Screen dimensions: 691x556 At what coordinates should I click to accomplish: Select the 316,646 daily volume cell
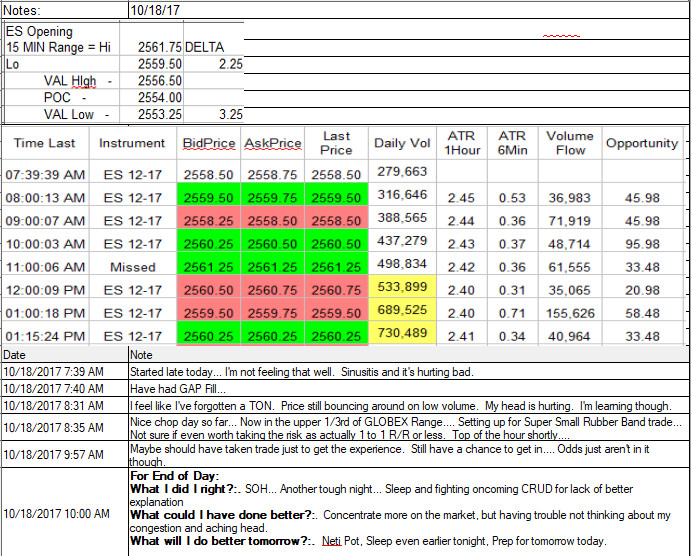click(x=402, y=194)
